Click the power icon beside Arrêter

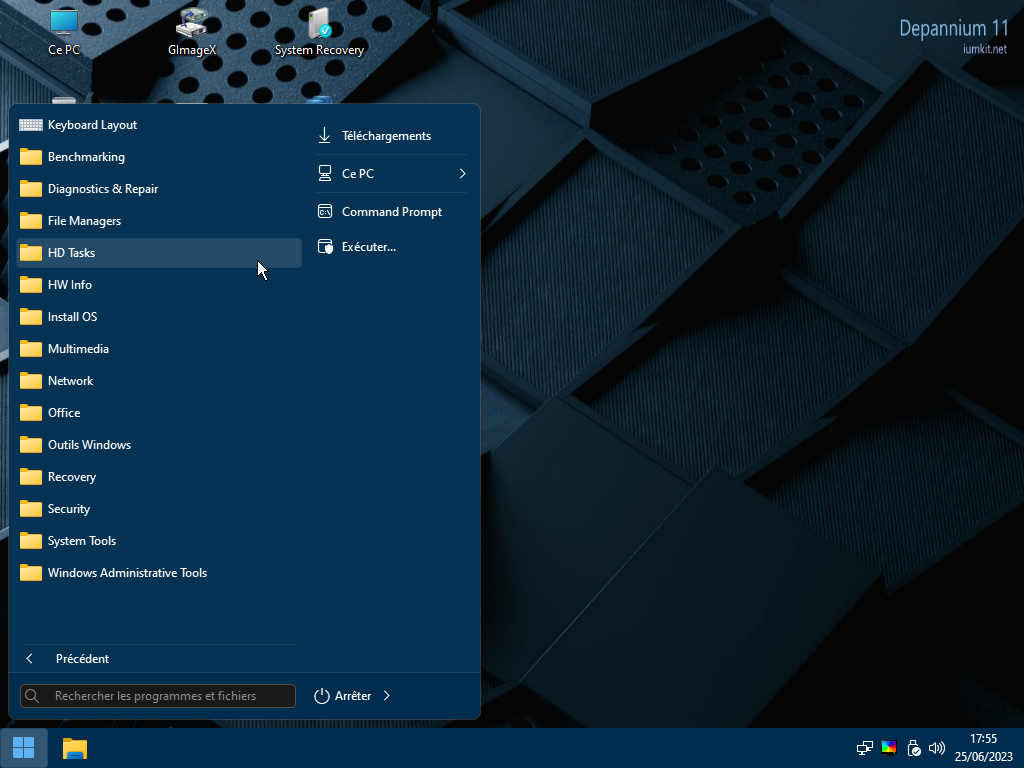[322, 696]
